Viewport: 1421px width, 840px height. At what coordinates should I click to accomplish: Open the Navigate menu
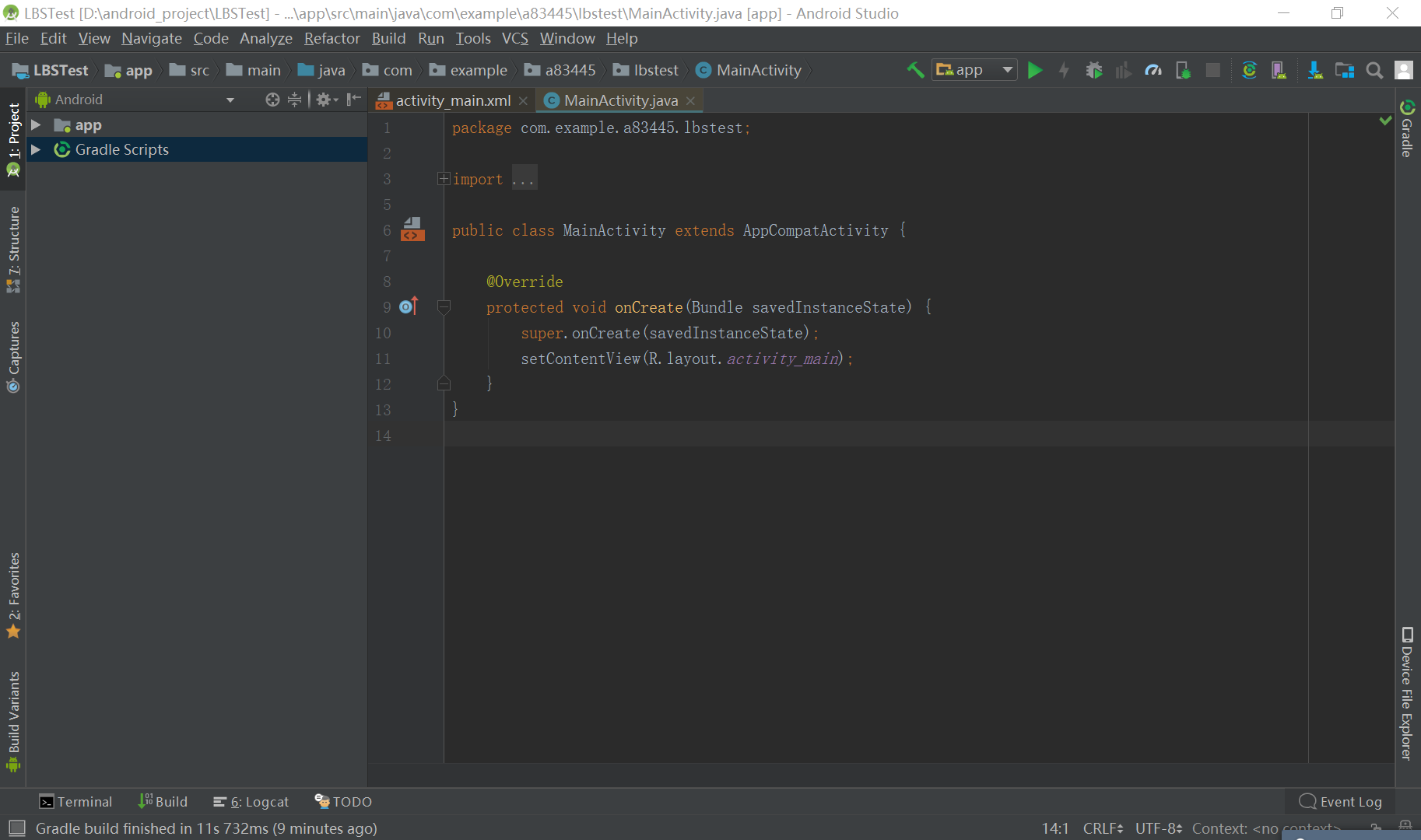(152, 38)
